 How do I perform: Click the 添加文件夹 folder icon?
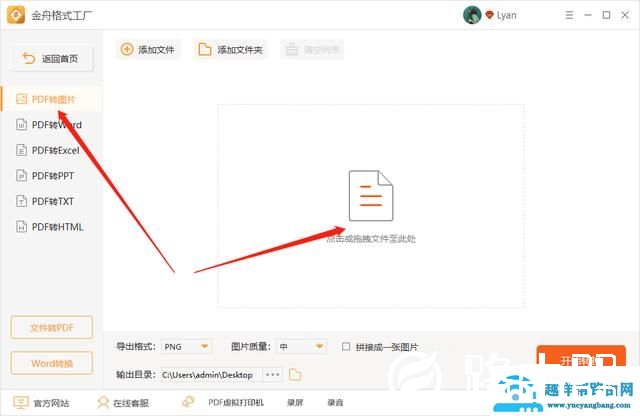(204, 49)
